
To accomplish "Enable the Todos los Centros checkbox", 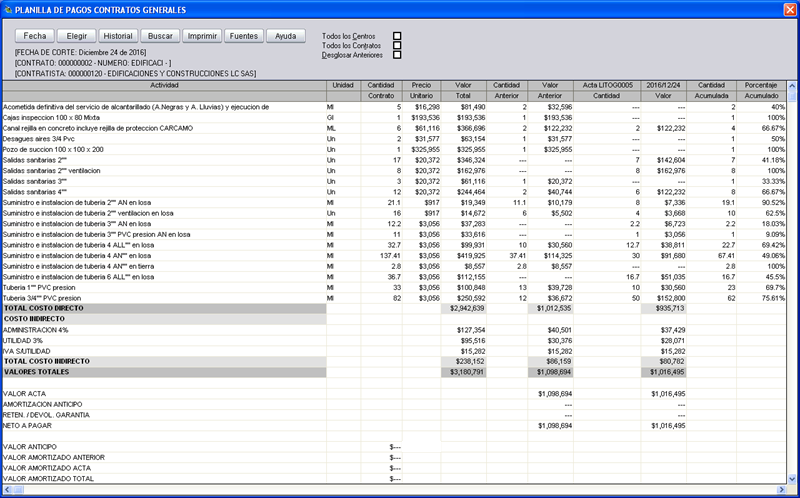I will (397, 36).
